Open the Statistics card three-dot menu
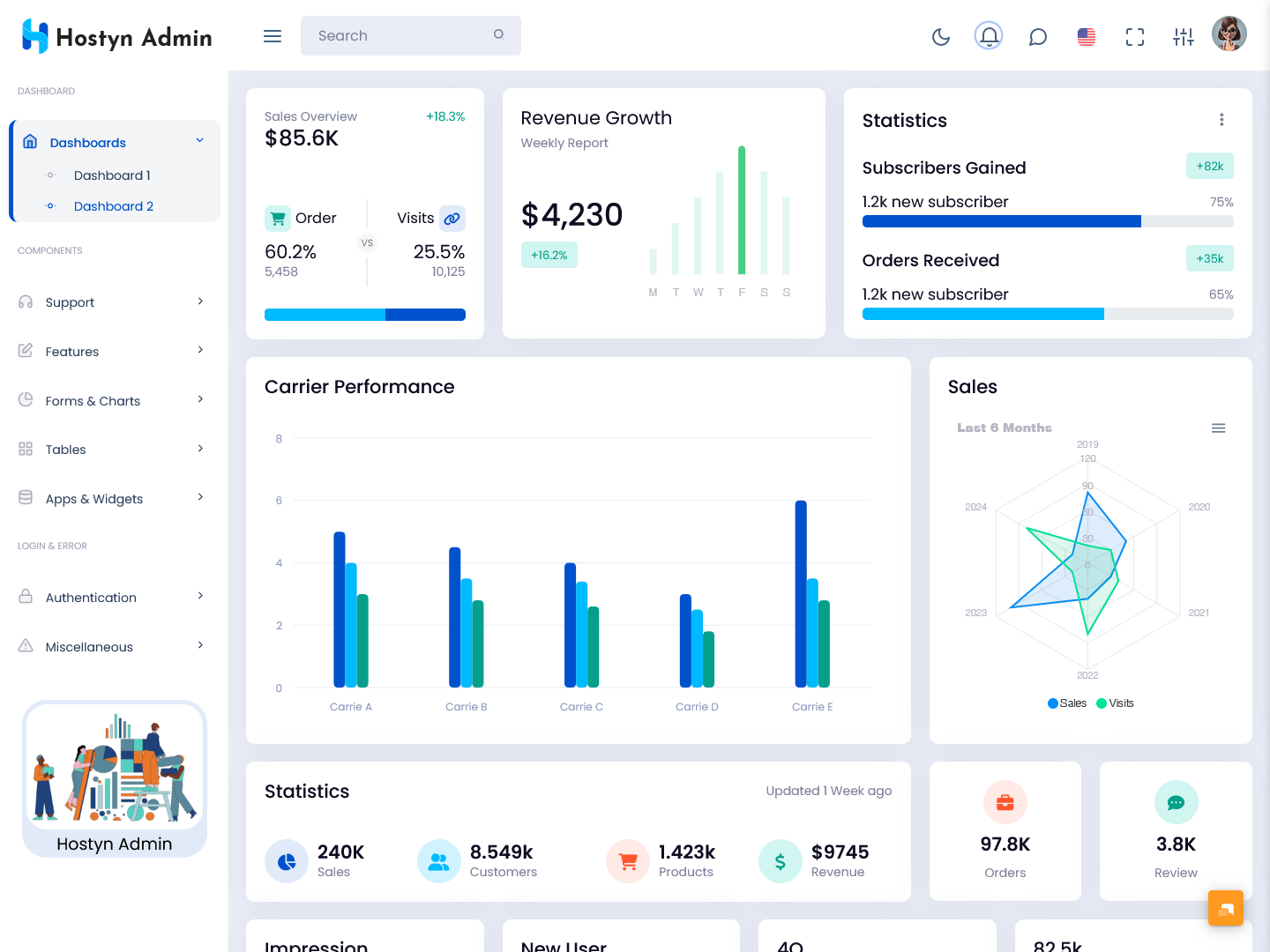Image resolution: width=1270 pixels, height=952 pixels. pyautogui.click(x=1221, y=120)
